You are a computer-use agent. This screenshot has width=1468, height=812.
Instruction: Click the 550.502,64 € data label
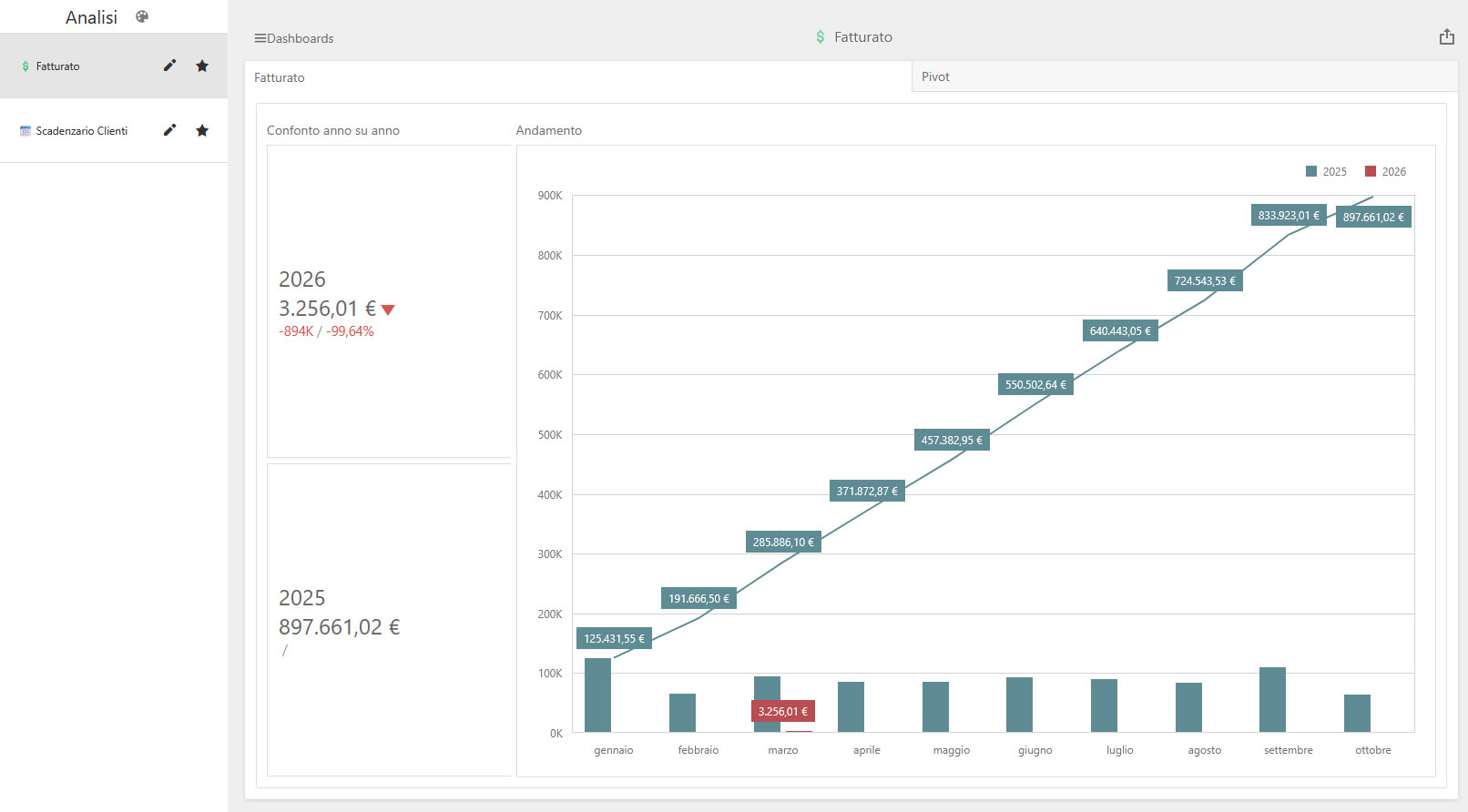pyautogui.click(x=1035, y=384)
